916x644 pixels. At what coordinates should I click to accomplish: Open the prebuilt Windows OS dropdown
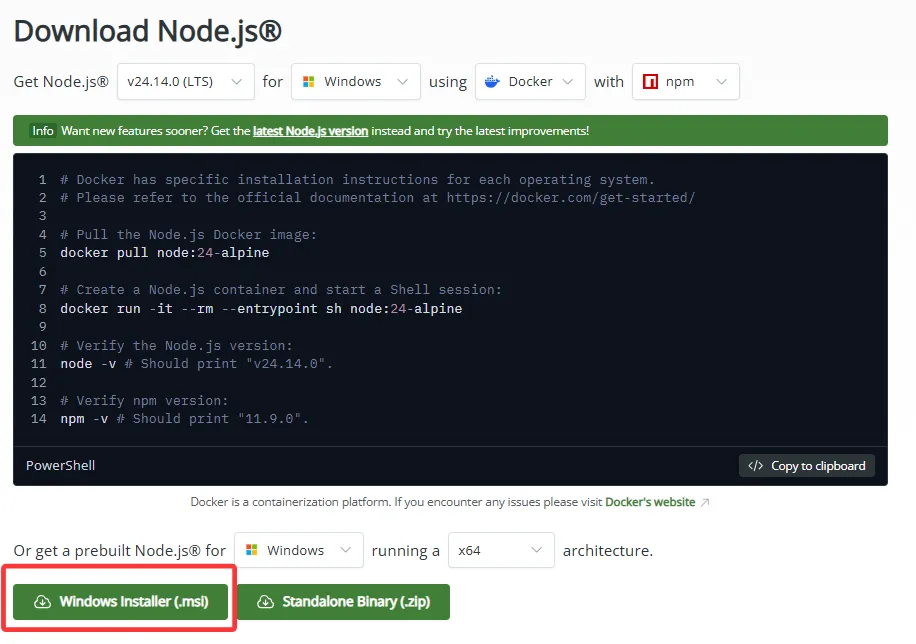[299, 550]
